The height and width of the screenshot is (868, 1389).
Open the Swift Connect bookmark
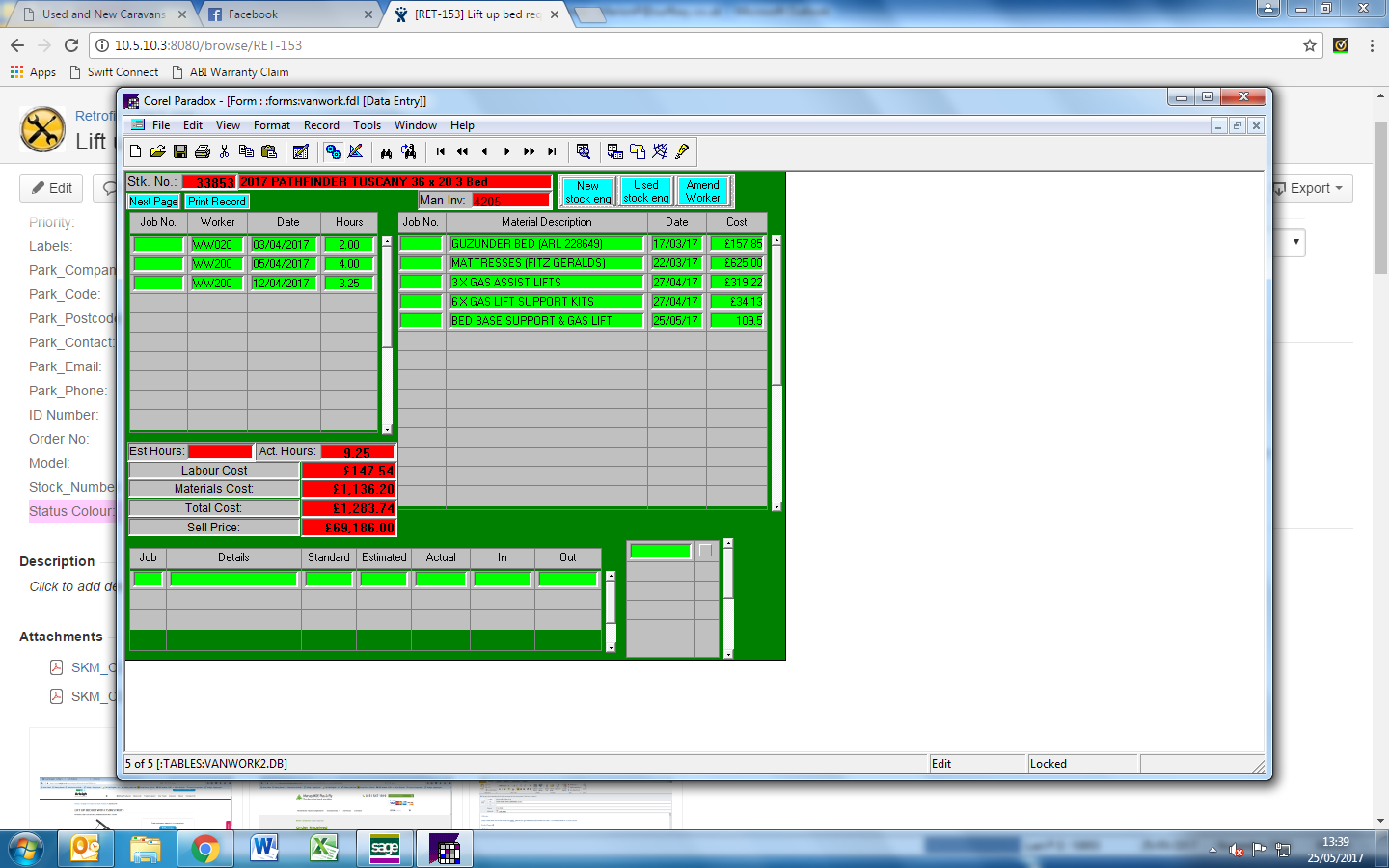tap(114, 72)
